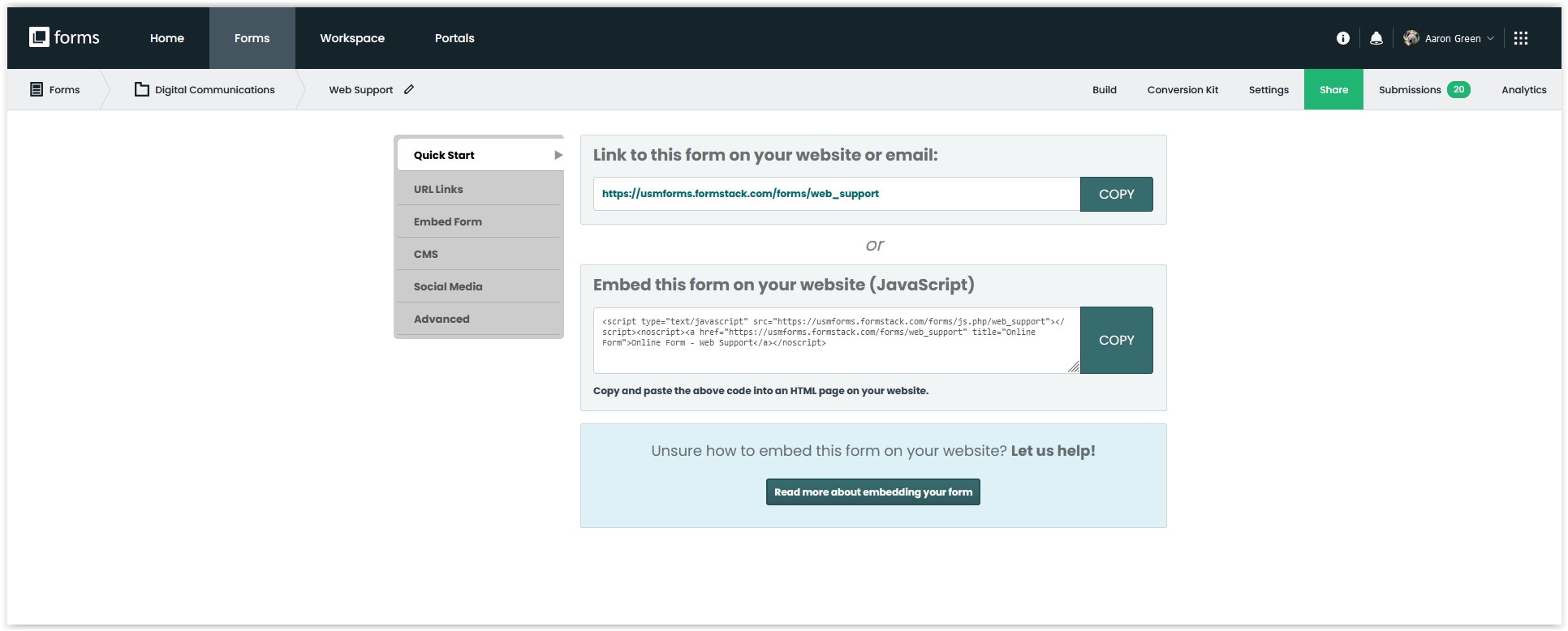
Task: Click Digital Communications breadcrumb link
Action: click(x=215, y=89)
